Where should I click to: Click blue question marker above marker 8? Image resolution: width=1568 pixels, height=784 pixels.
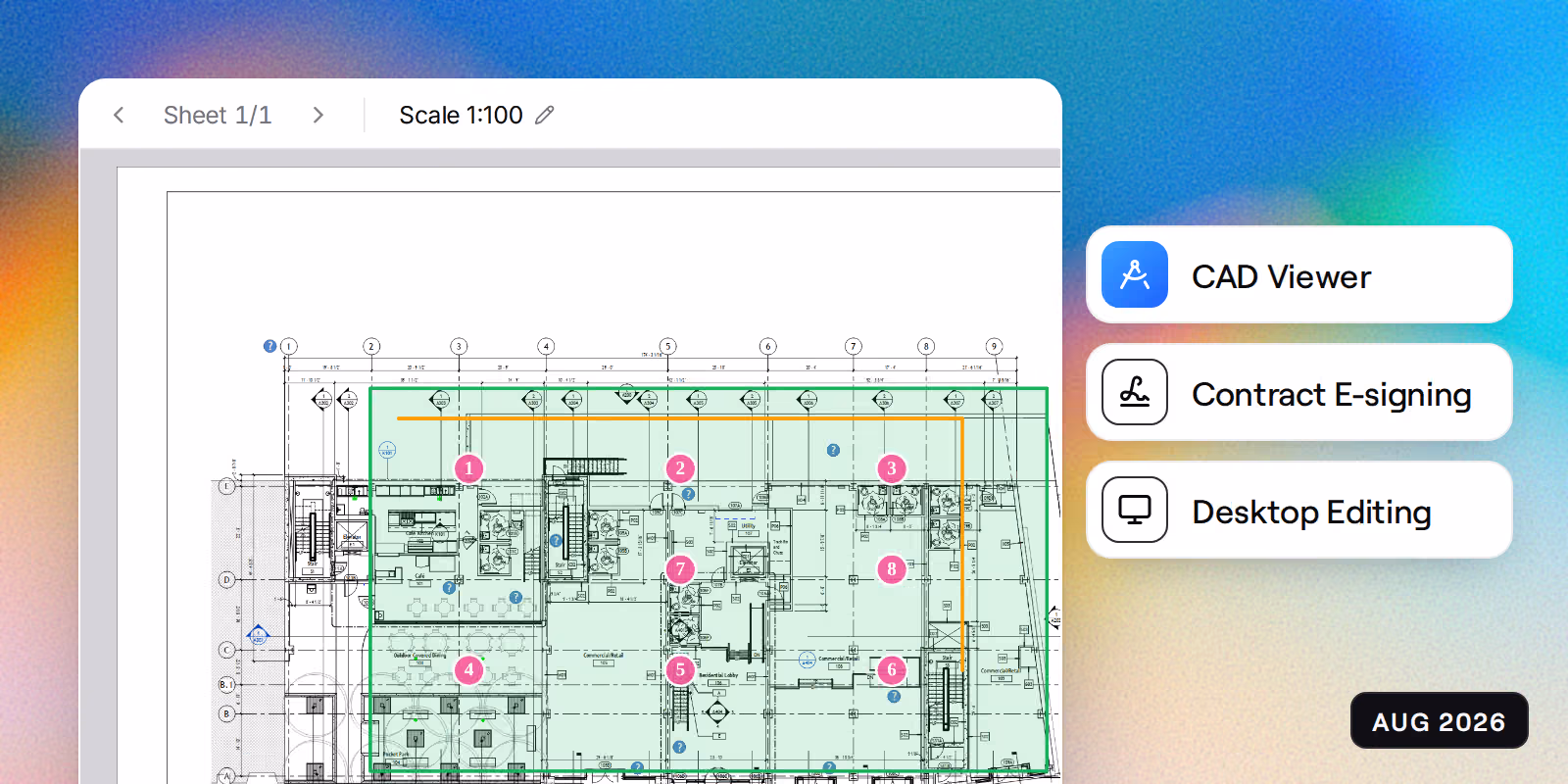(x=833, y=450)
